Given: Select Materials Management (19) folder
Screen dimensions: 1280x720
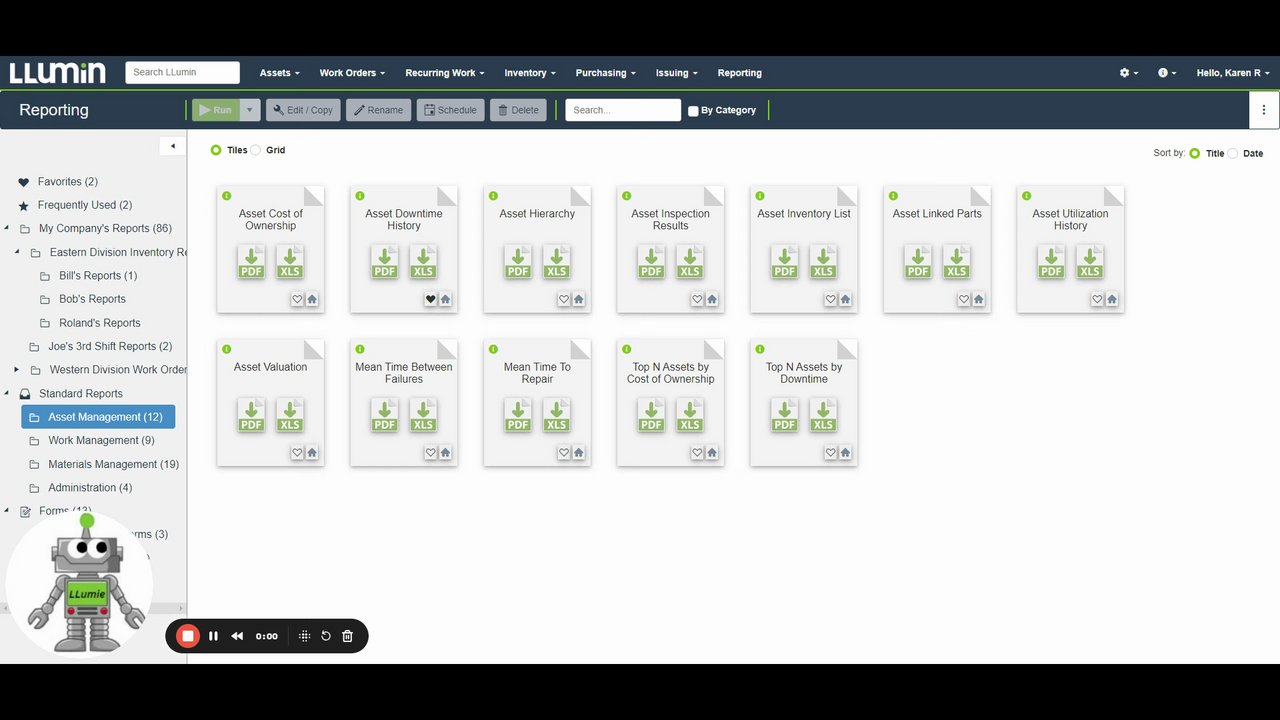Looking at the screenshot, I should click(x=113, y=464).
